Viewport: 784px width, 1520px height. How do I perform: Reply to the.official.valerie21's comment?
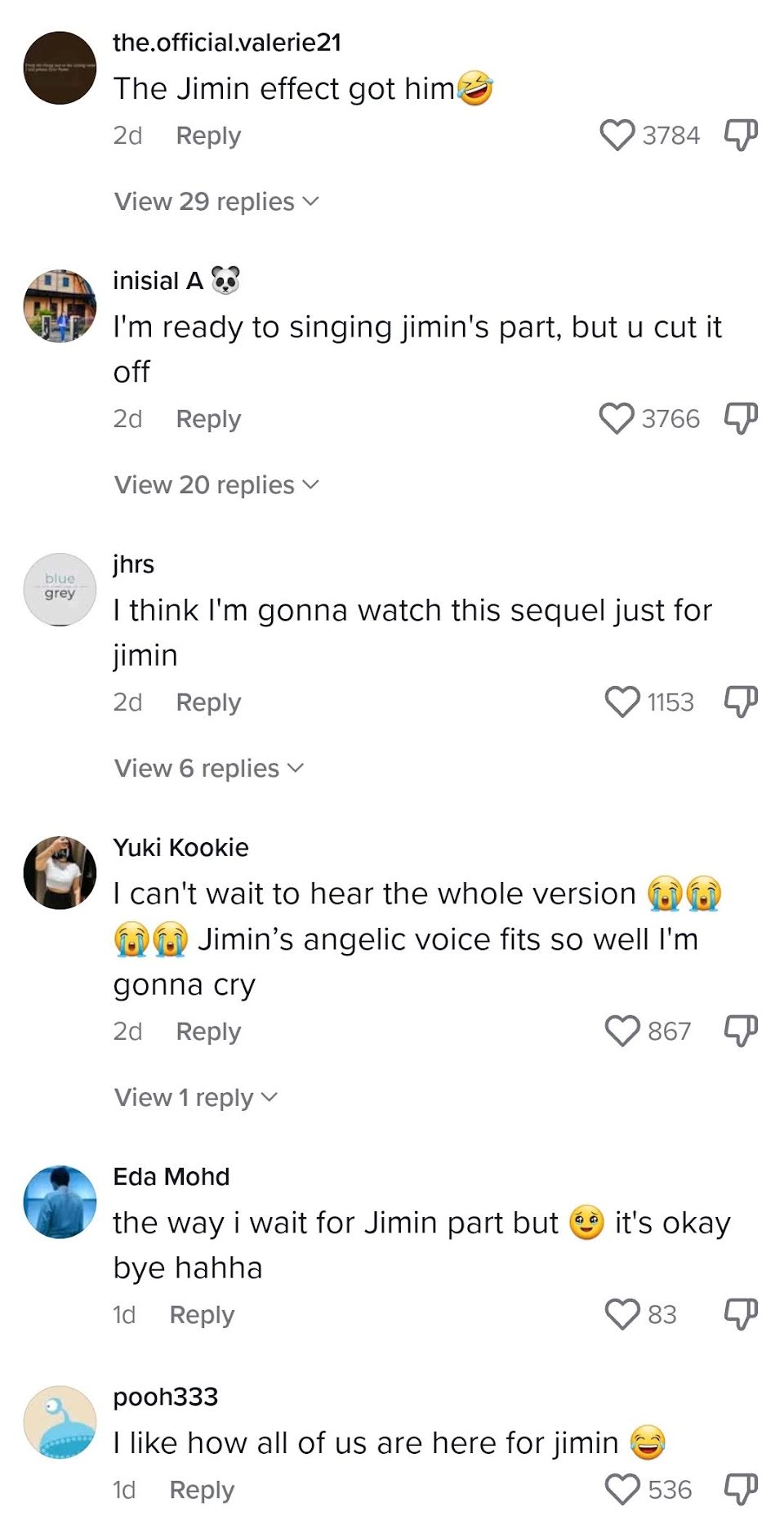click(x=208, y=136)
